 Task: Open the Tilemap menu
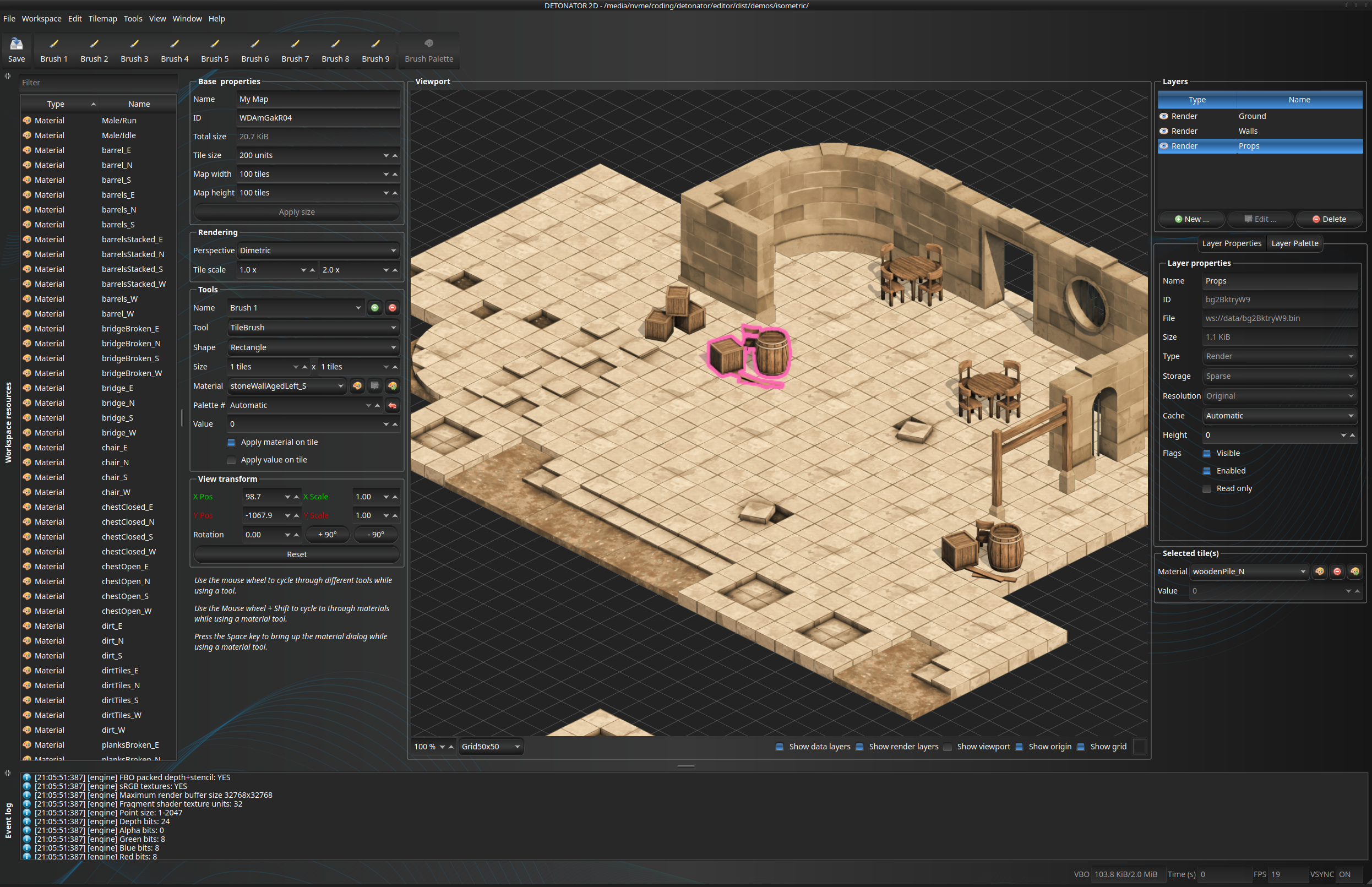(102, 18)
